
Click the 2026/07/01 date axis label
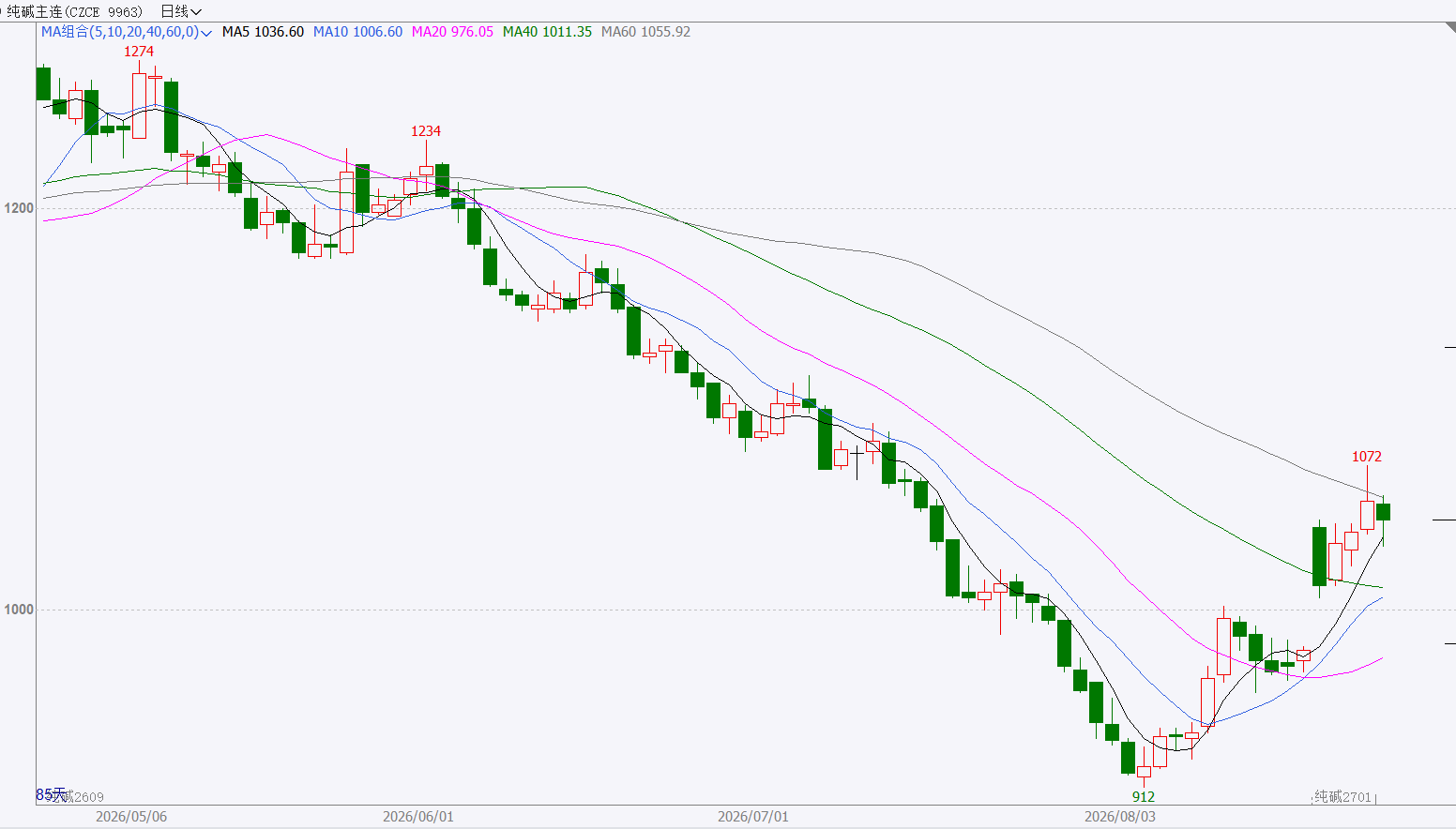[x=753, y=817]
